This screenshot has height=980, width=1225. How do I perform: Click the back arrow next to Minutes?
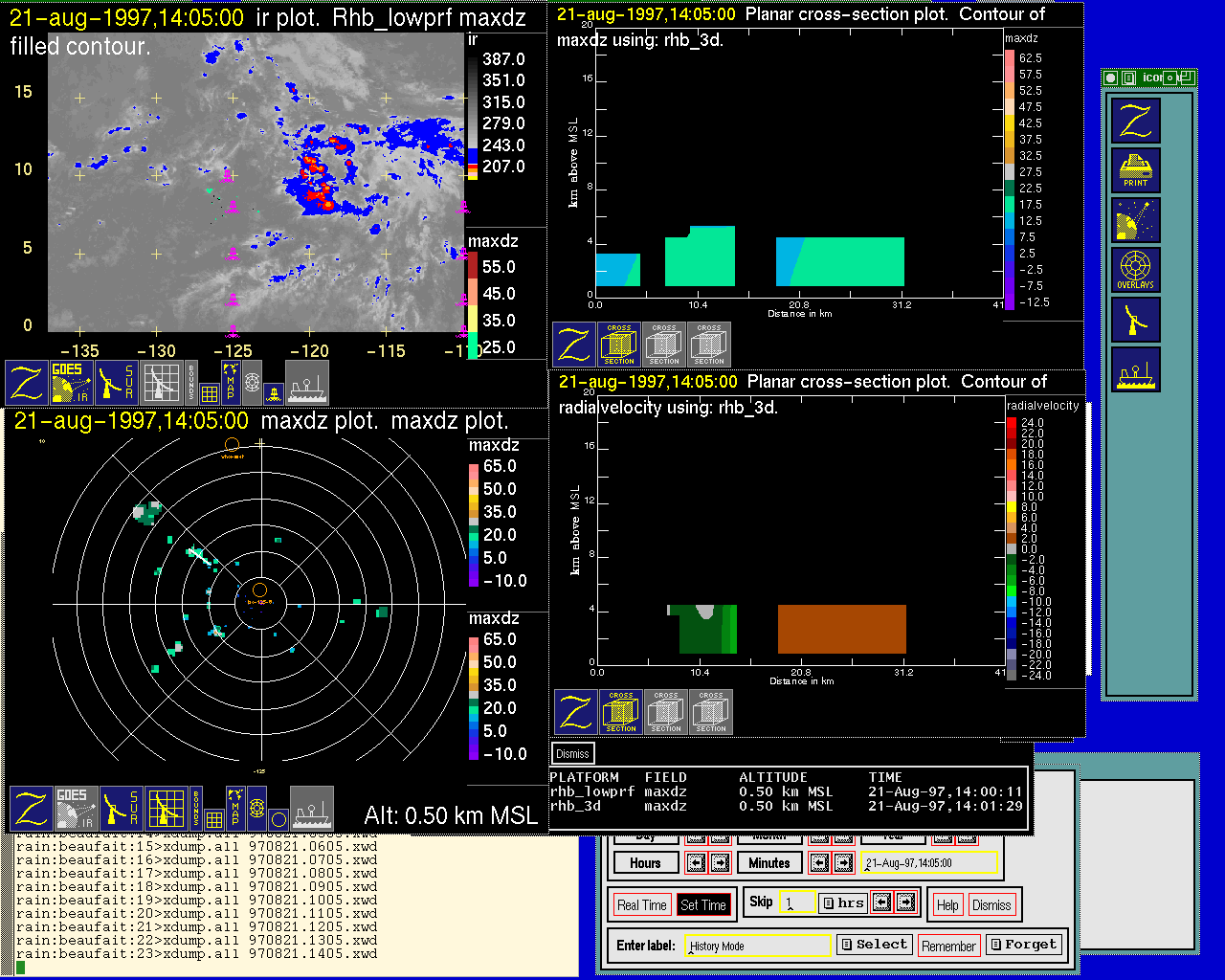[x=818, y=862]
